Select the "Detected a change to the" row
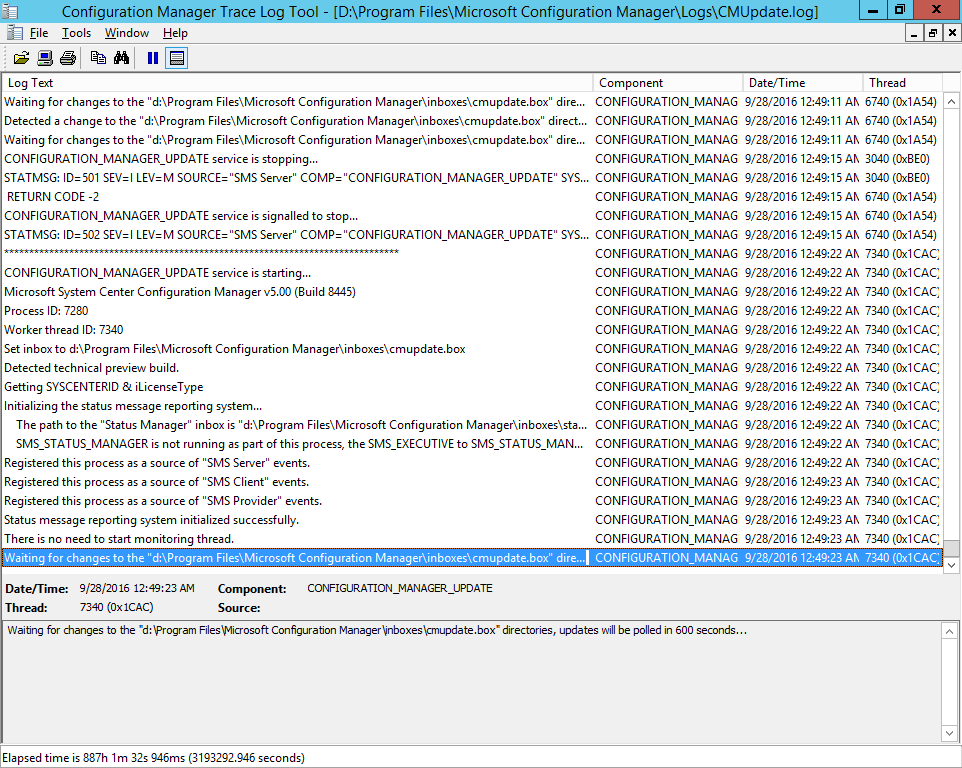This screenshot has height=768, width=962. [472, 121]
